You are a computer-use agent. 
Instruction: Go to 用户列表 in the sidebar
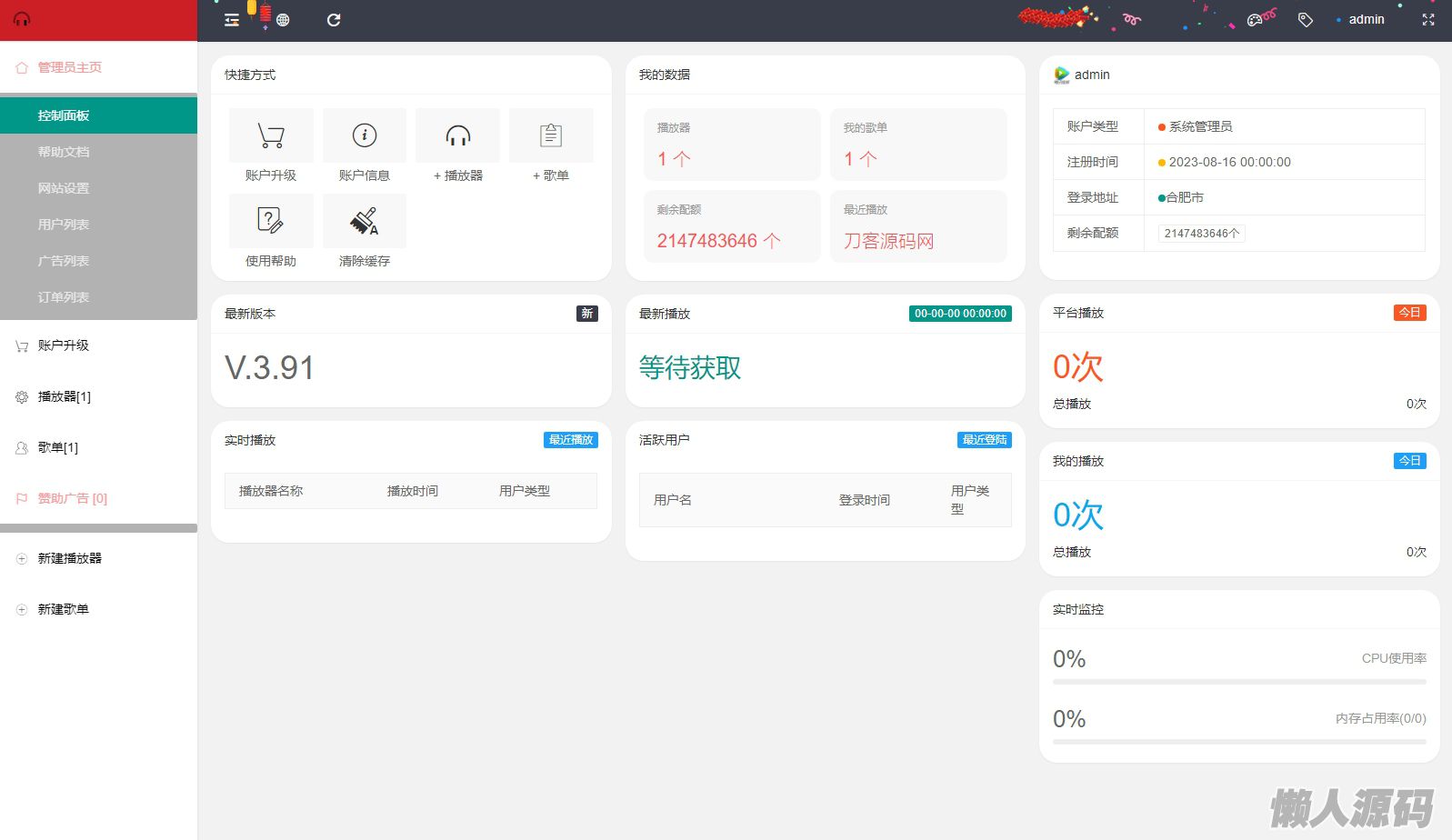[64, 225]
